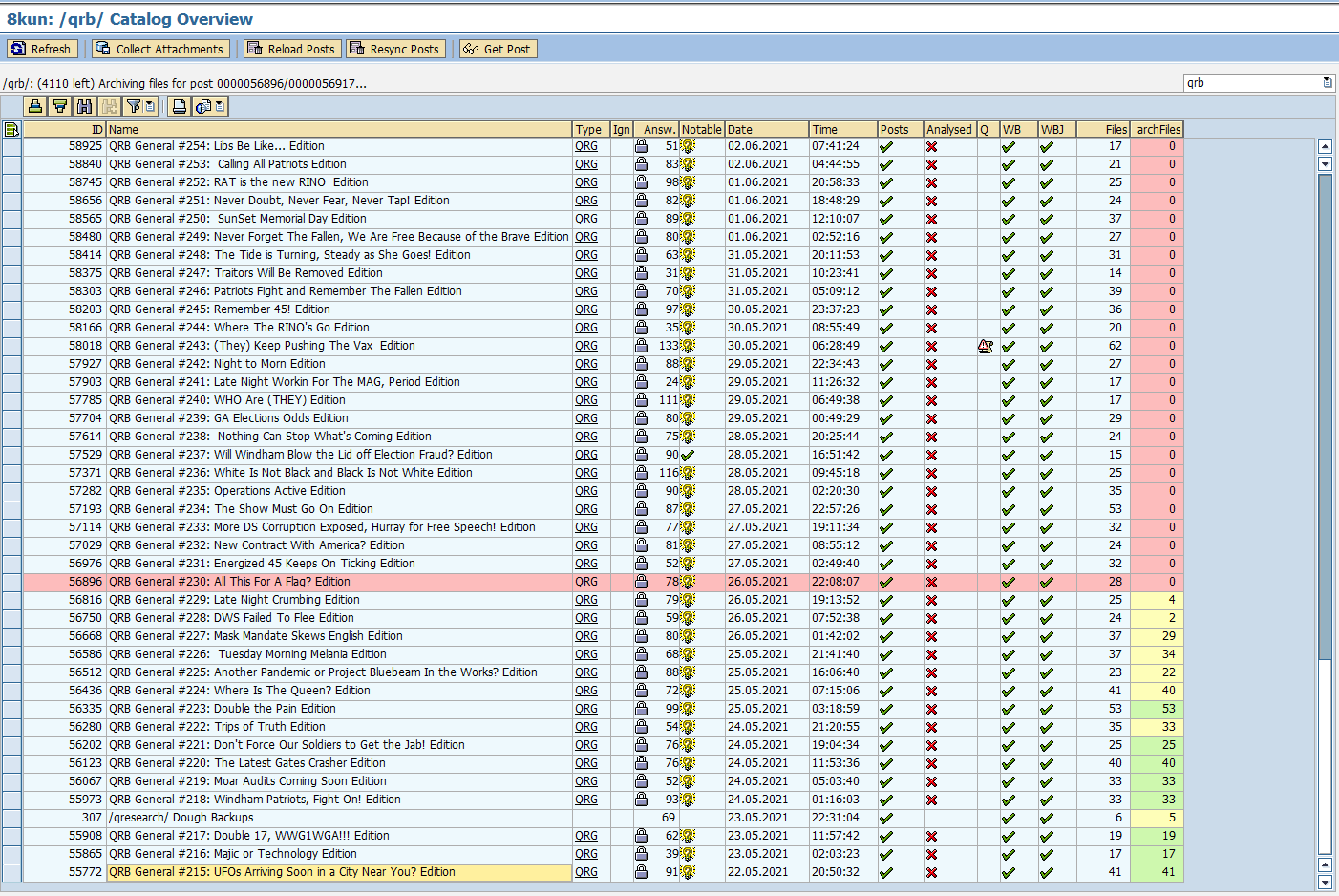This screenshot has height=896, width=1339.
Task: Click lock icon of QRB General #221
Action: click(x=641, y=745)
